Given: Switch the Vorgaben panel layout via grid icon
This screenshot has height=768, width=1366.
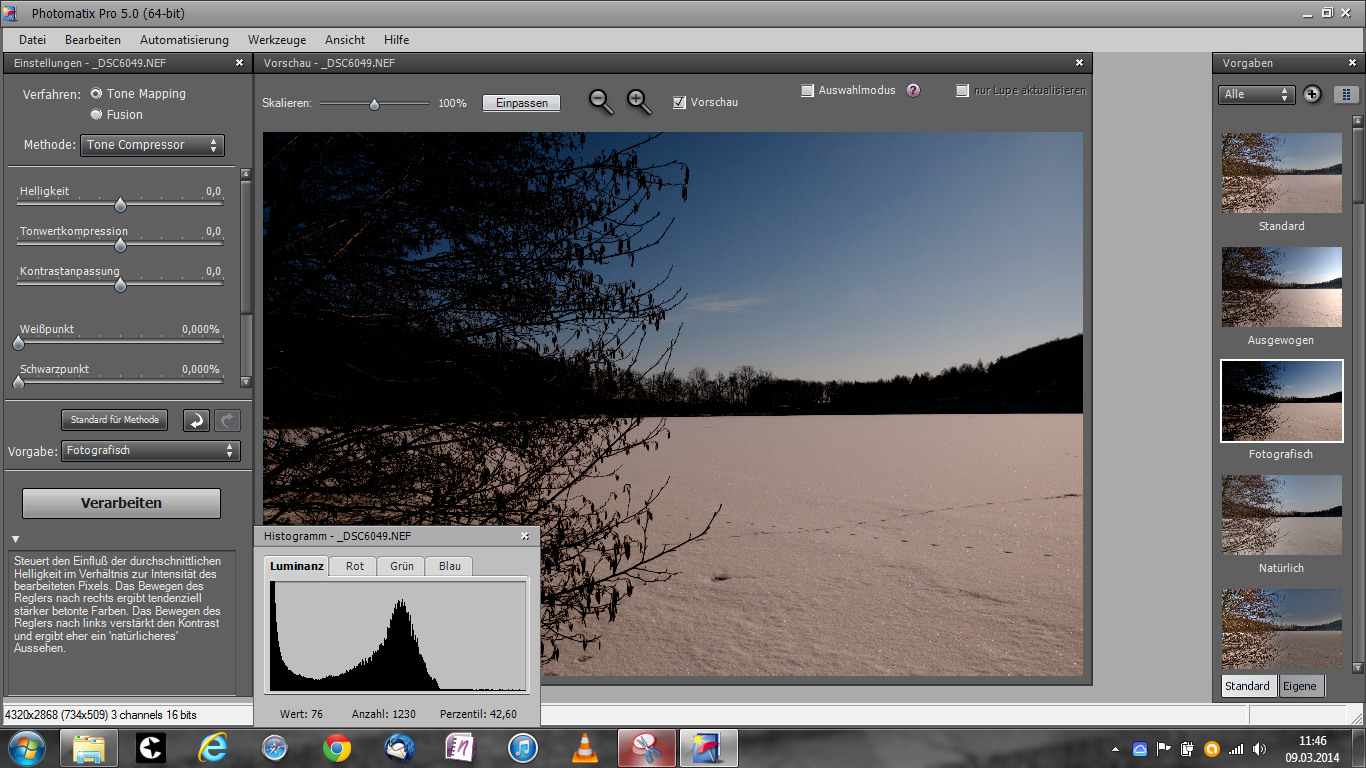Looking at the screenshot, I should [x=1346, y=94].
